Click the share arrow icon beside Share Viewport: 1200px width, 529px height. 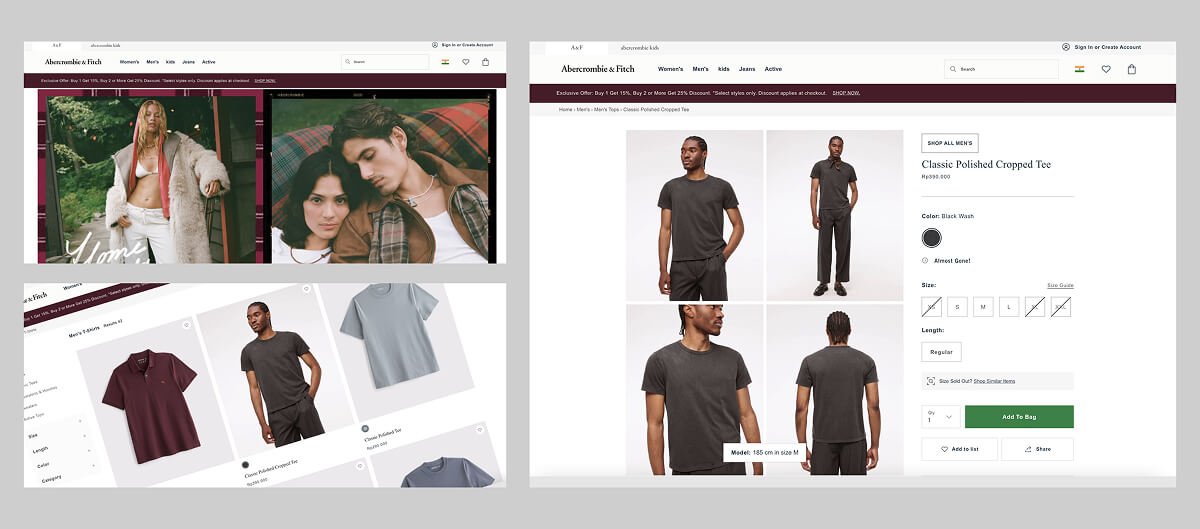tap(1028, 449)
